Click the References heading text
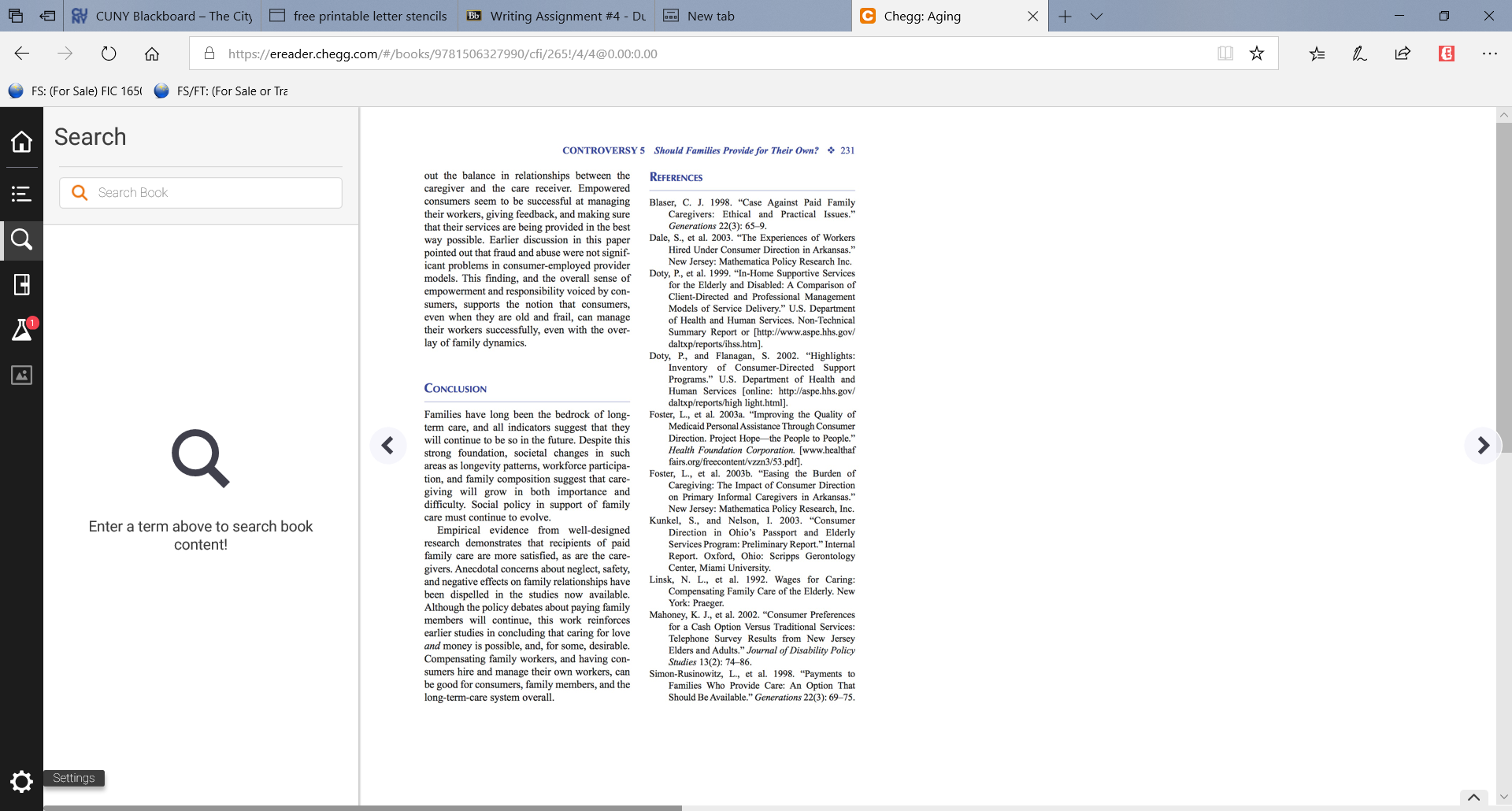Screen dimensions: 1512x811 676,177
